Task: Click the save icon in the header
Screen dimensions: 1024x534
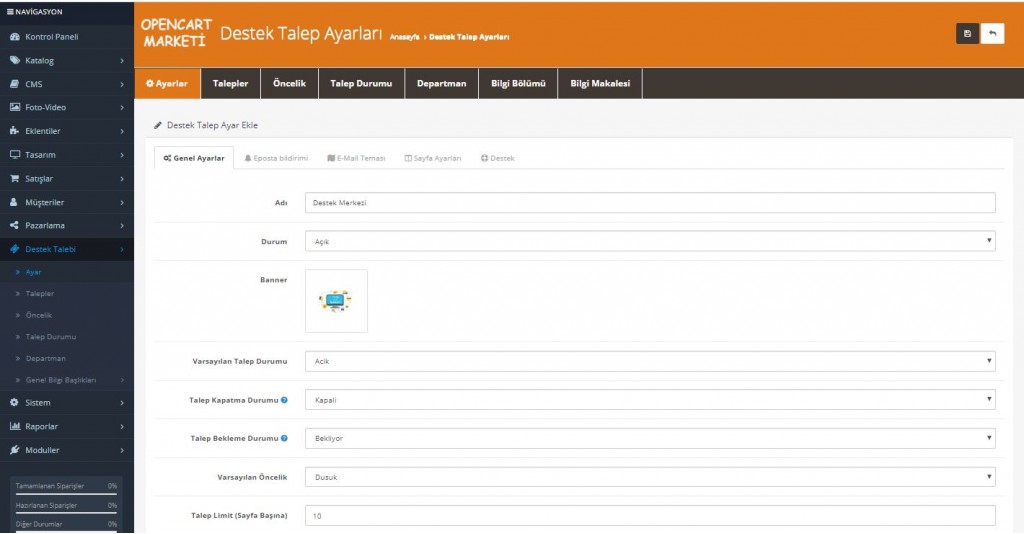Action: point(967,33)
